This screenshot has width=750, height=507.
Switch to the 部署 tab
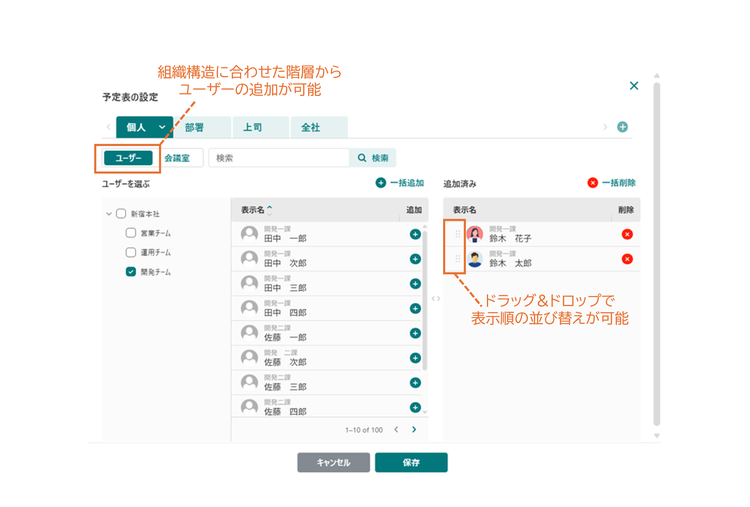point(202,127)
